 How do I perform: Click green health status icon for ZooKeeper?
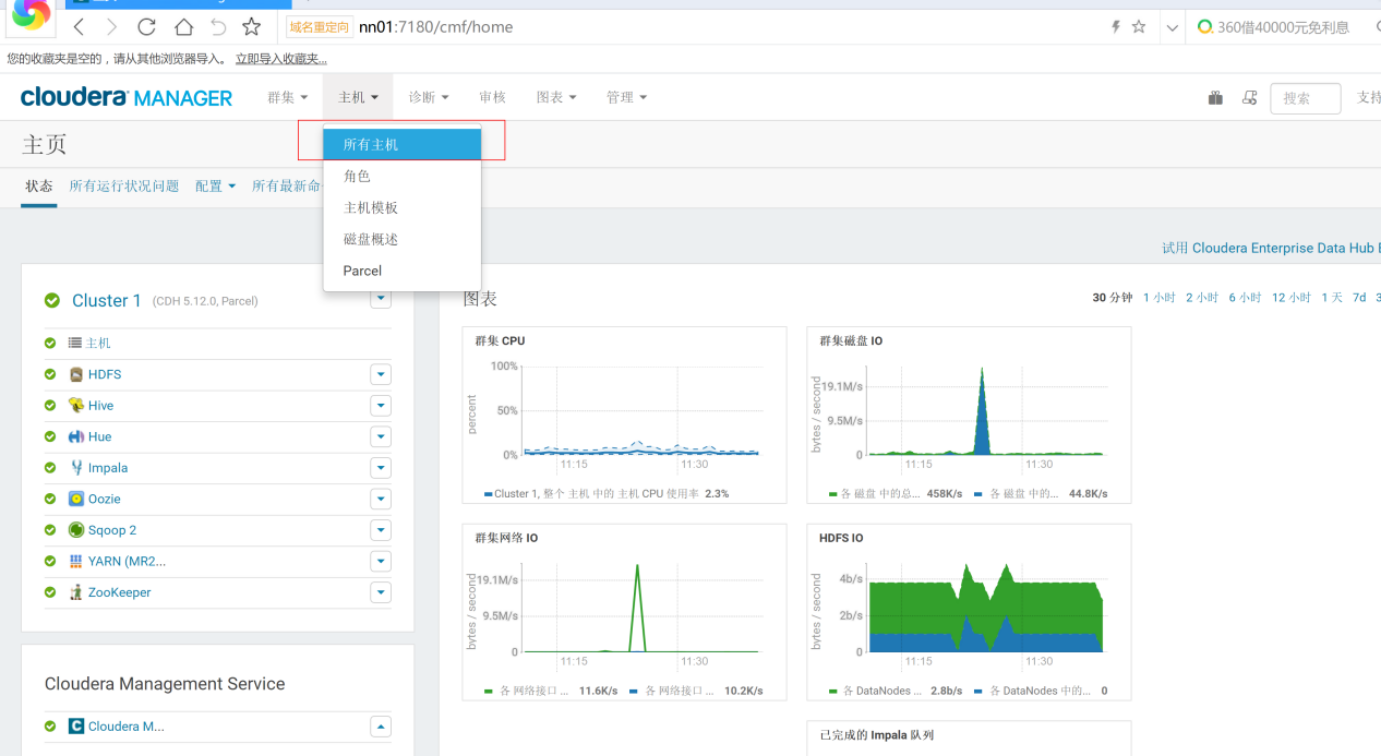click(50, 592)
